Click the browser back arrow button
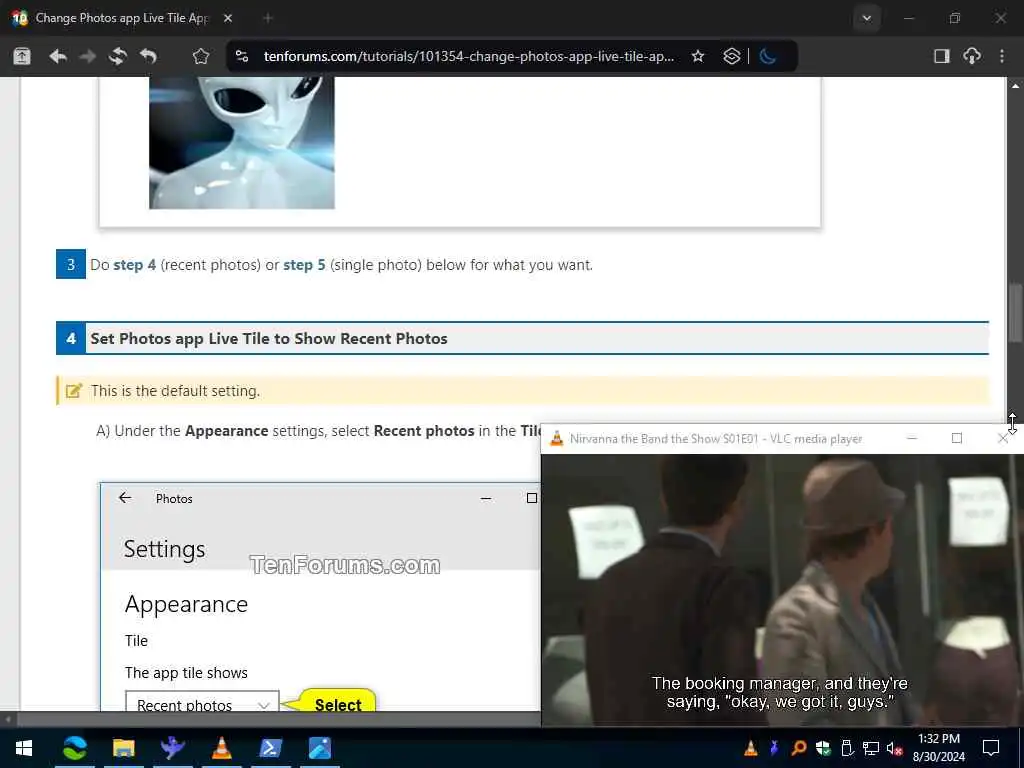This screenshot has height=768, width=1024. pos(57,56)
